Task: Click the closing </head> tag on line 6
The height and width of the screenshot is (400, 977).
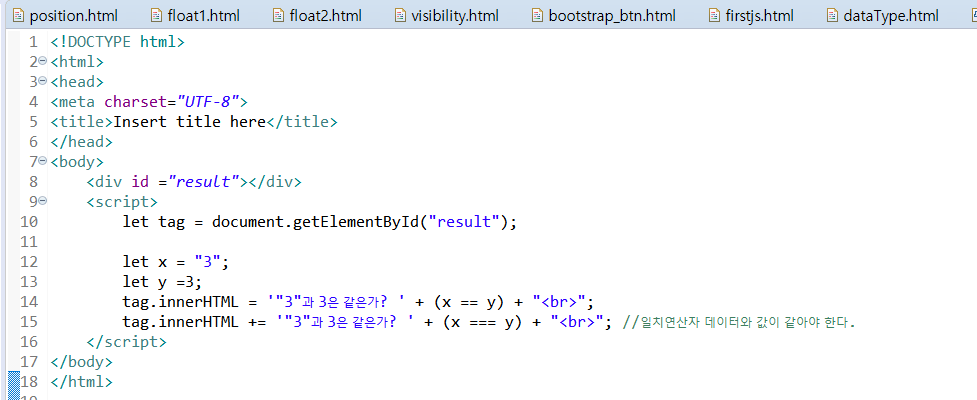Action: coord(82,141)
